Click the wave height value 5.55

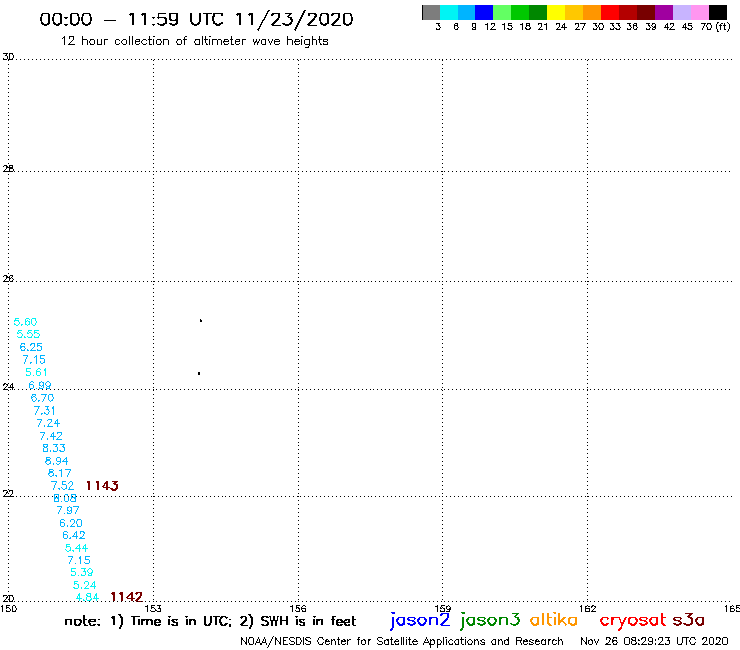28,334
